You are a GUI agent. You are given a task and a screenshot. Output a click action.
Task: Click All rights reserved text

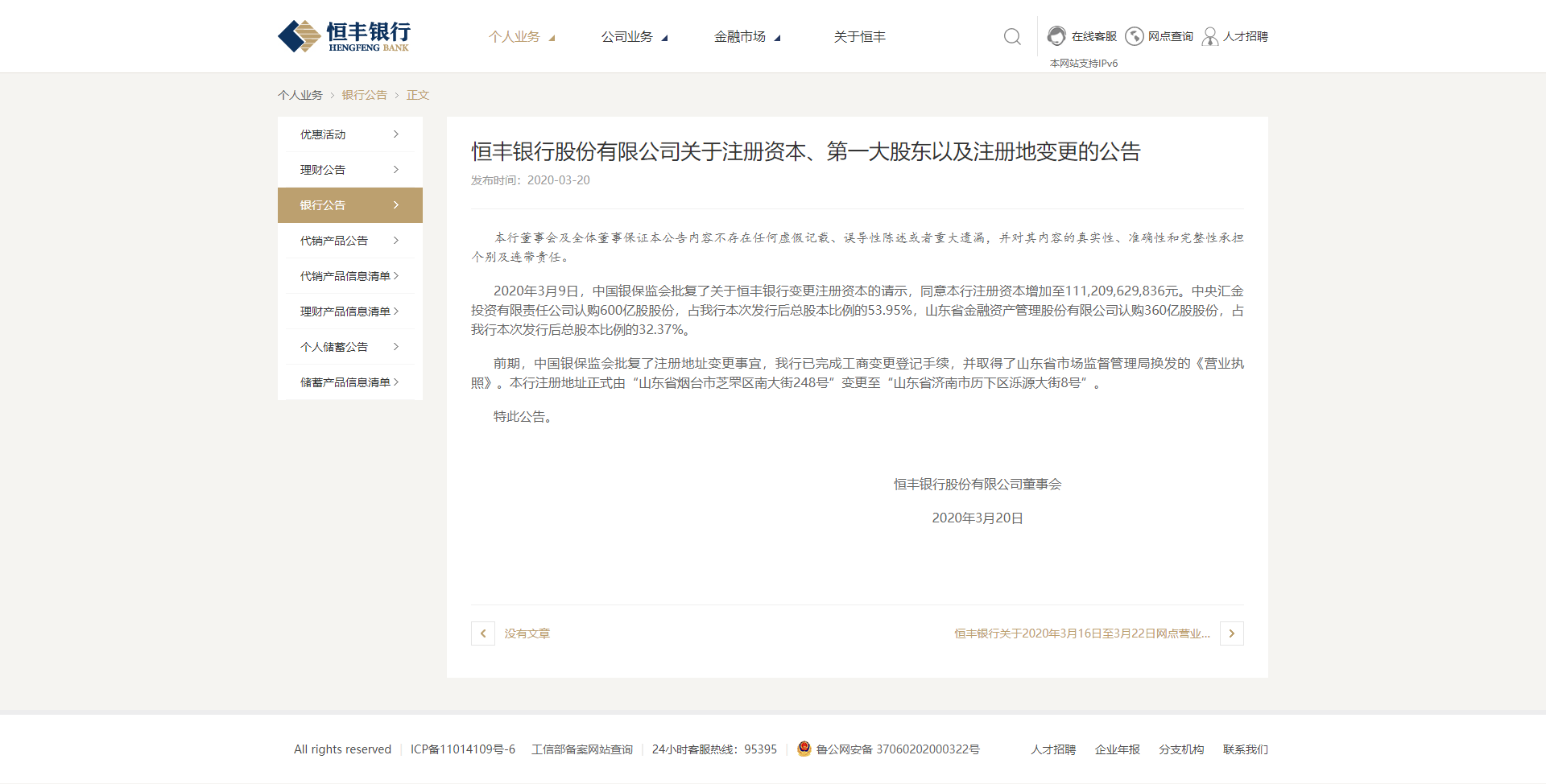pos(342,749)
